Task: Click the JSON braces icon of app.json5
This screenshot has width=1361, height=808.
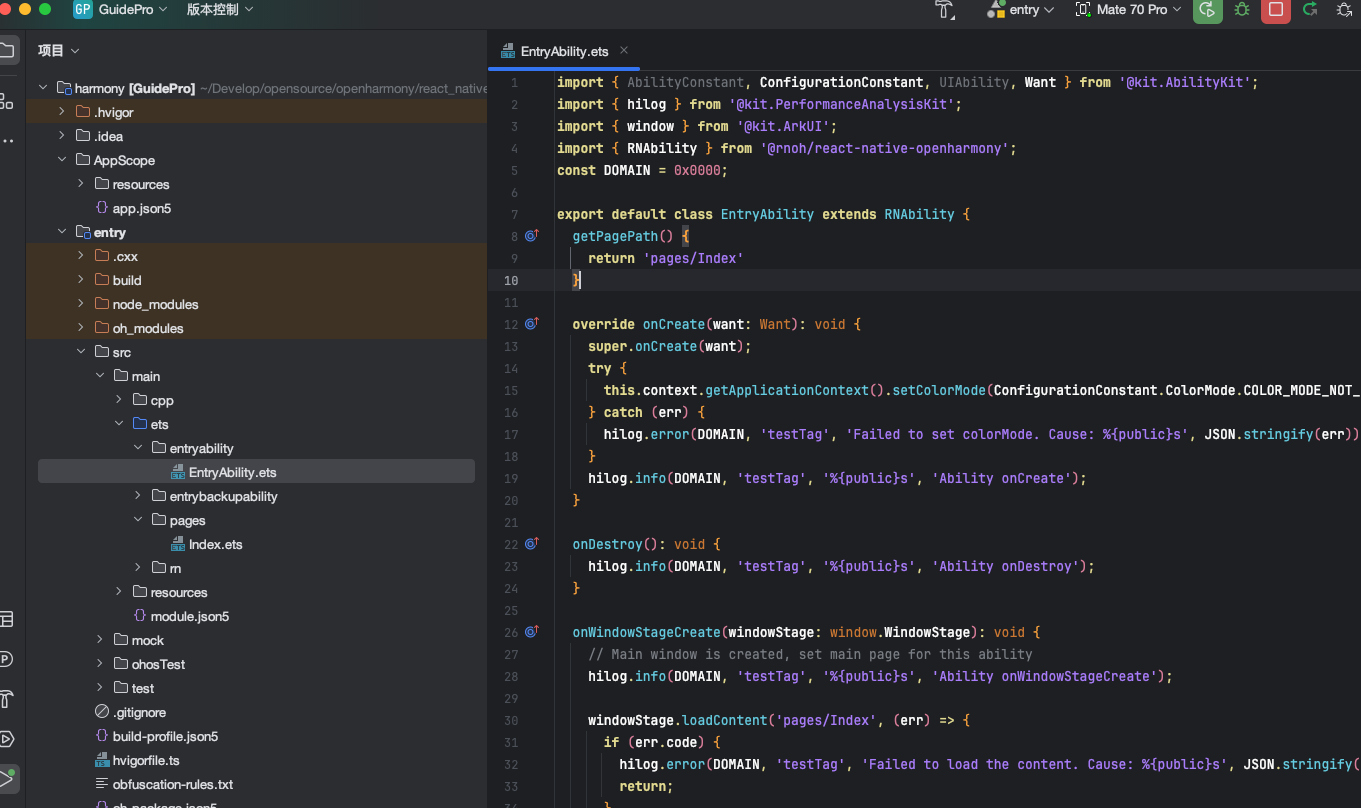Action: (x=102, y=208)
